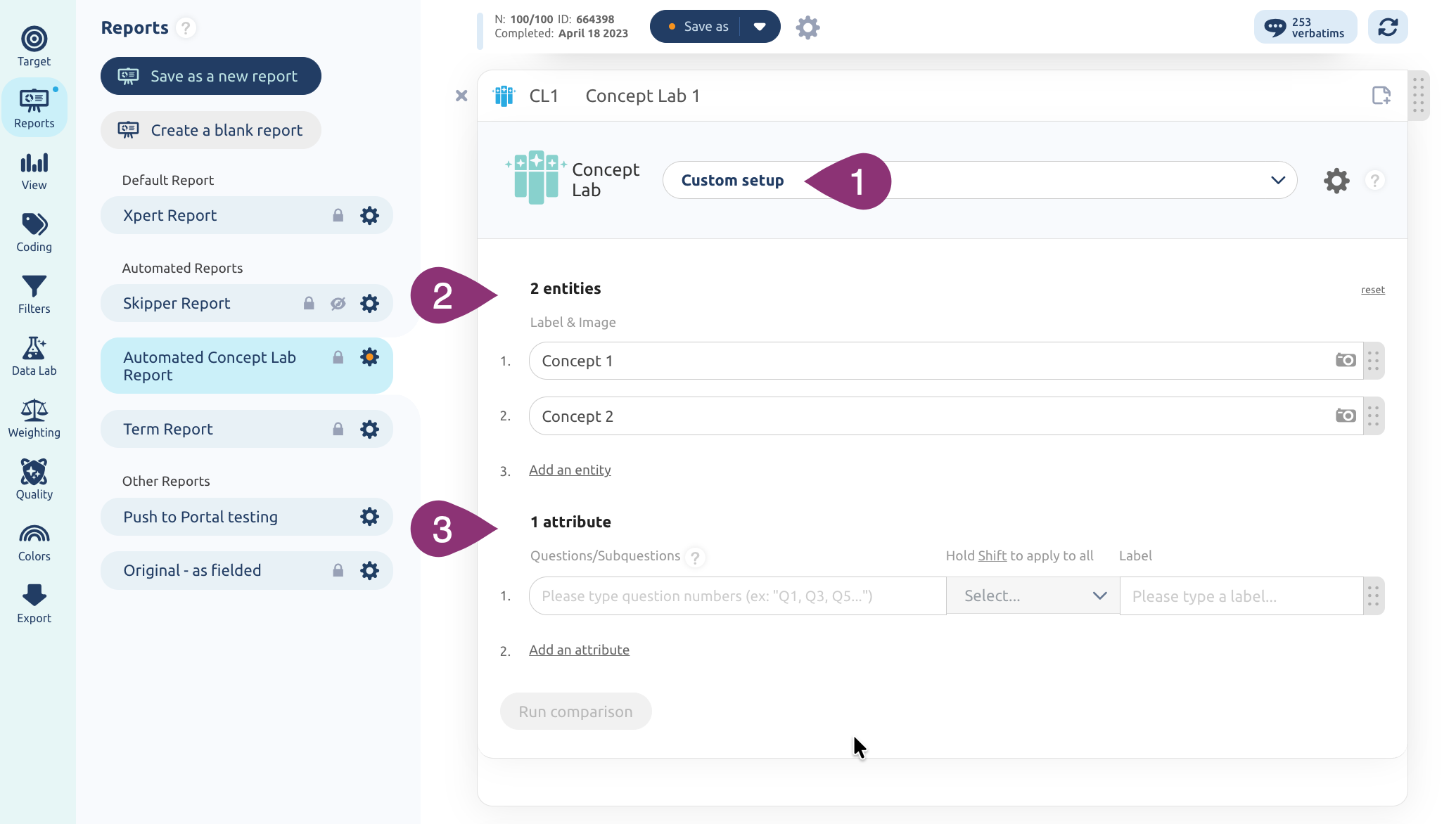Open Xpert Report settings gear

click(369, 216)
